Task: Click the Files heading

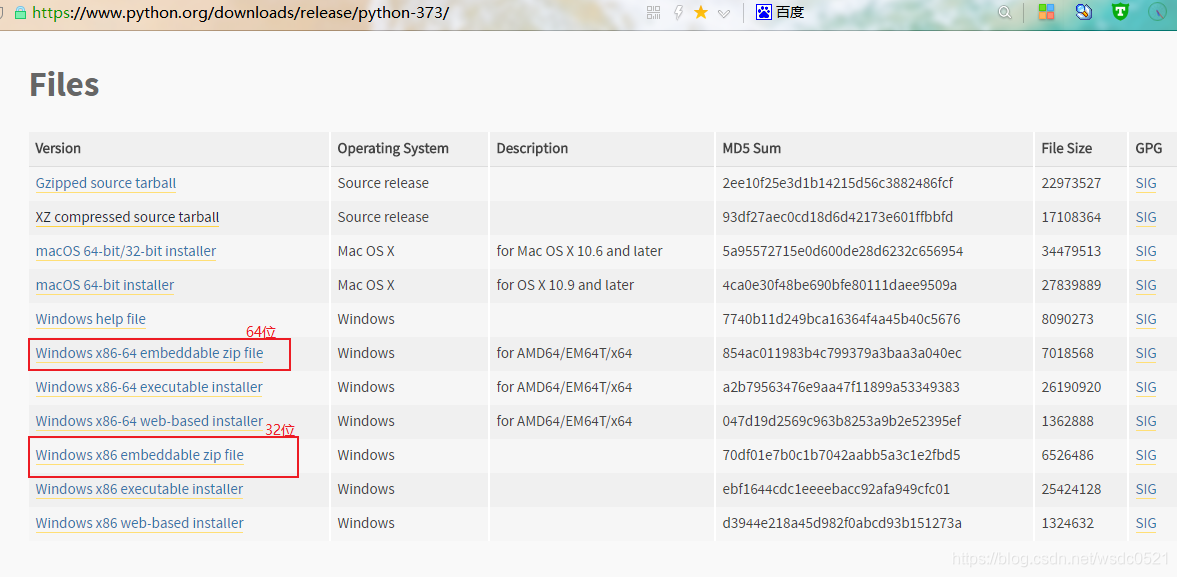Action: point(64,85)
